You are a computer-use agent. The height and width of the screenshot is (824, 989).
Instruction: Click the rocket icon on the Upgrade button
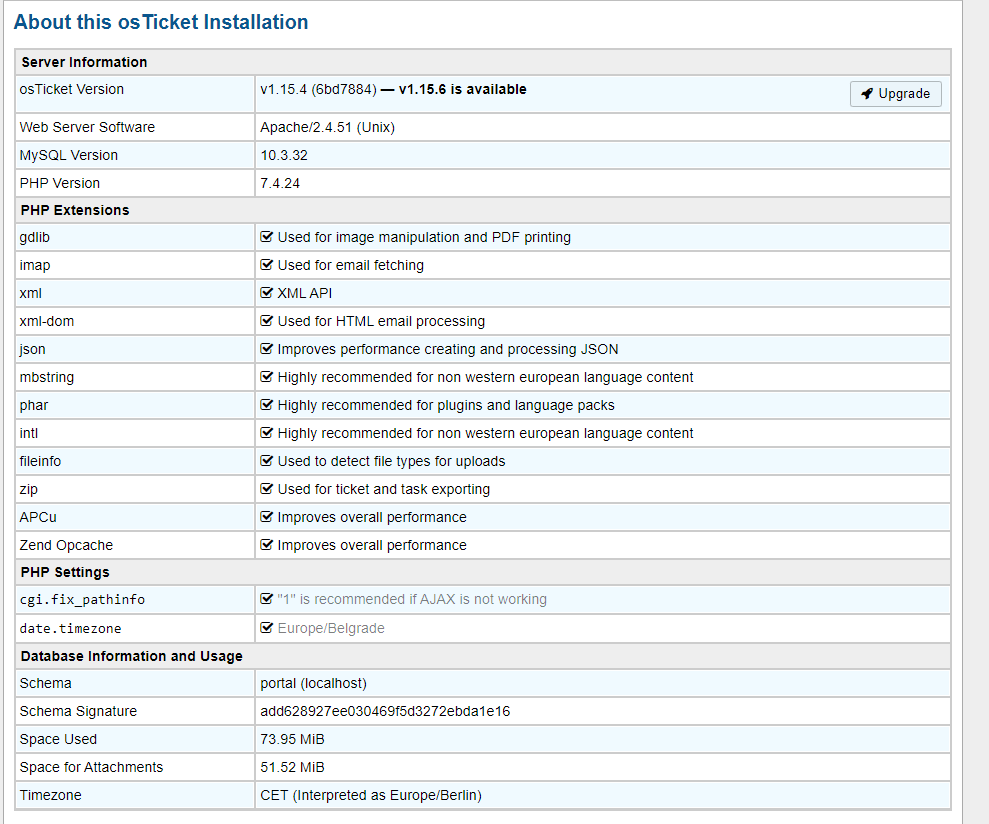pyautogui.click(x=867, y=94)
